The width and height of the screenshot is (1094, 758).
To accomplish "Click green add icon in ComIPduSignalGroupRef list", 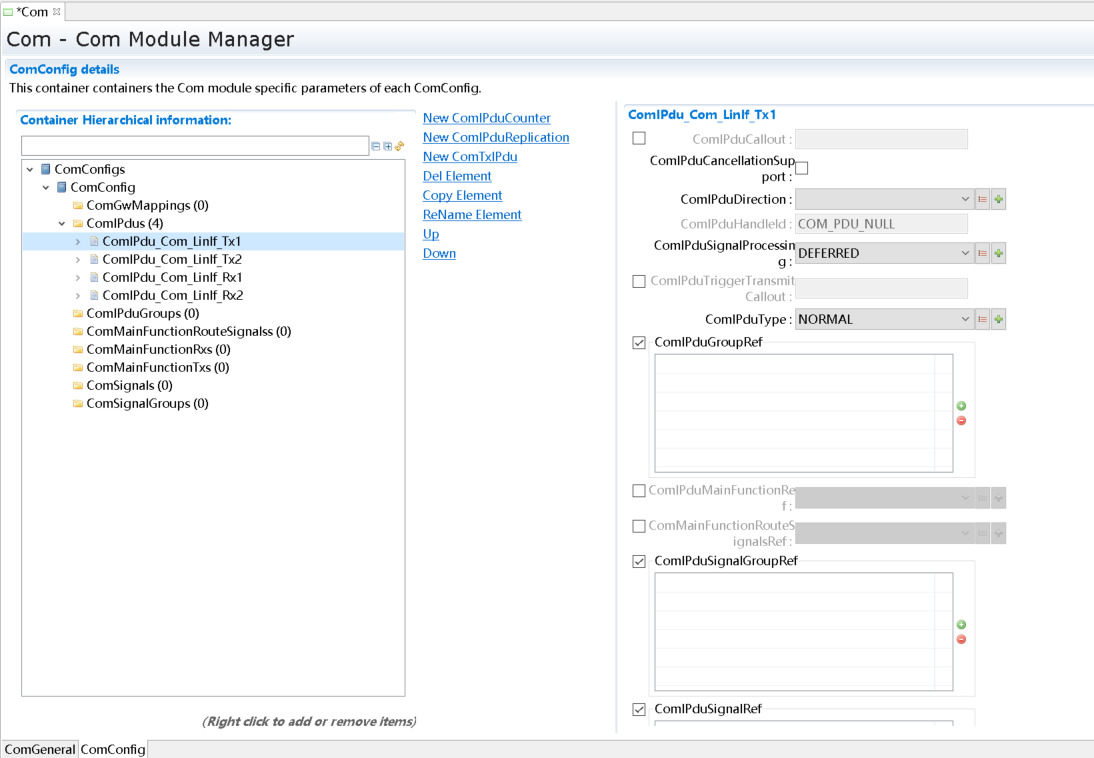I will (961, 625).
